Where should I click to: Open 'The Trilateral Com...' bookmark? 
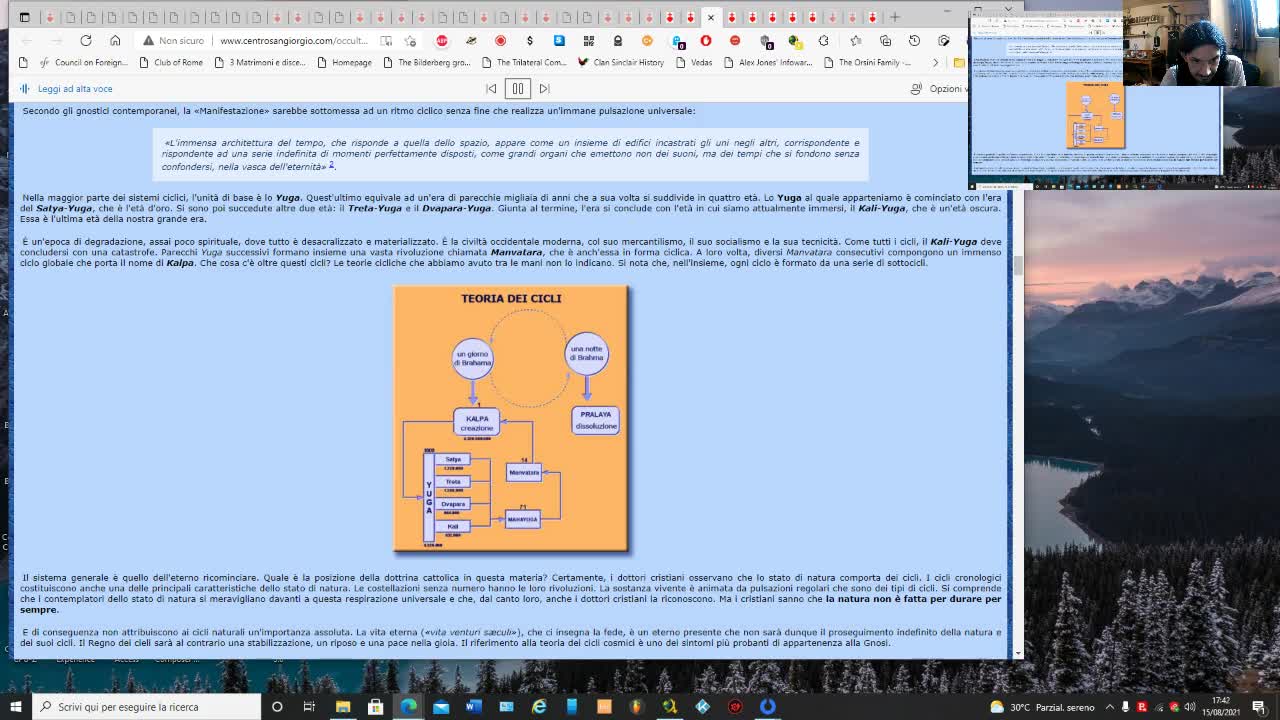524,62
